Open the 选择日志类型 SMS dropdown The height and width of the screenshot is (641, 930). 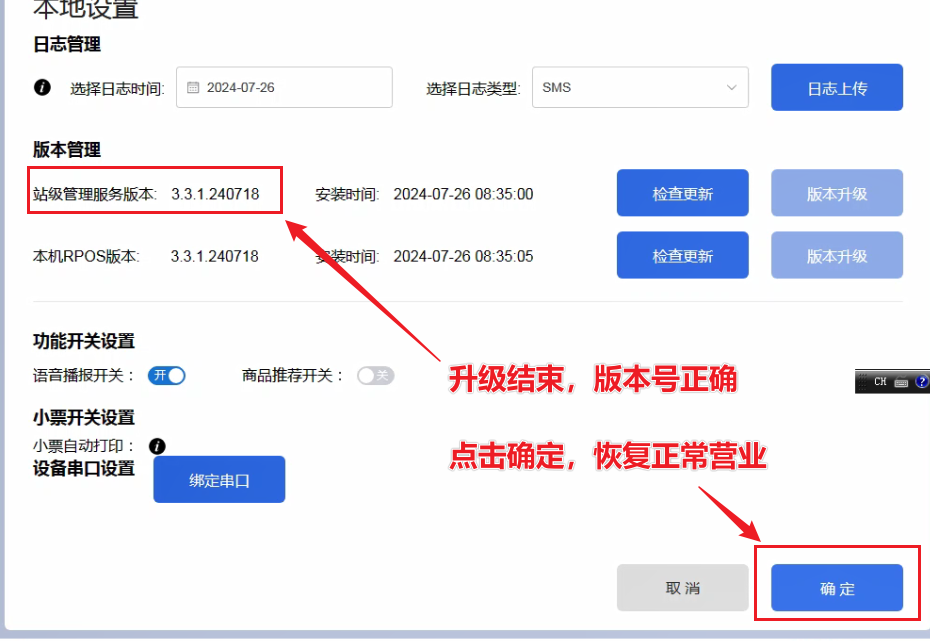639,87
